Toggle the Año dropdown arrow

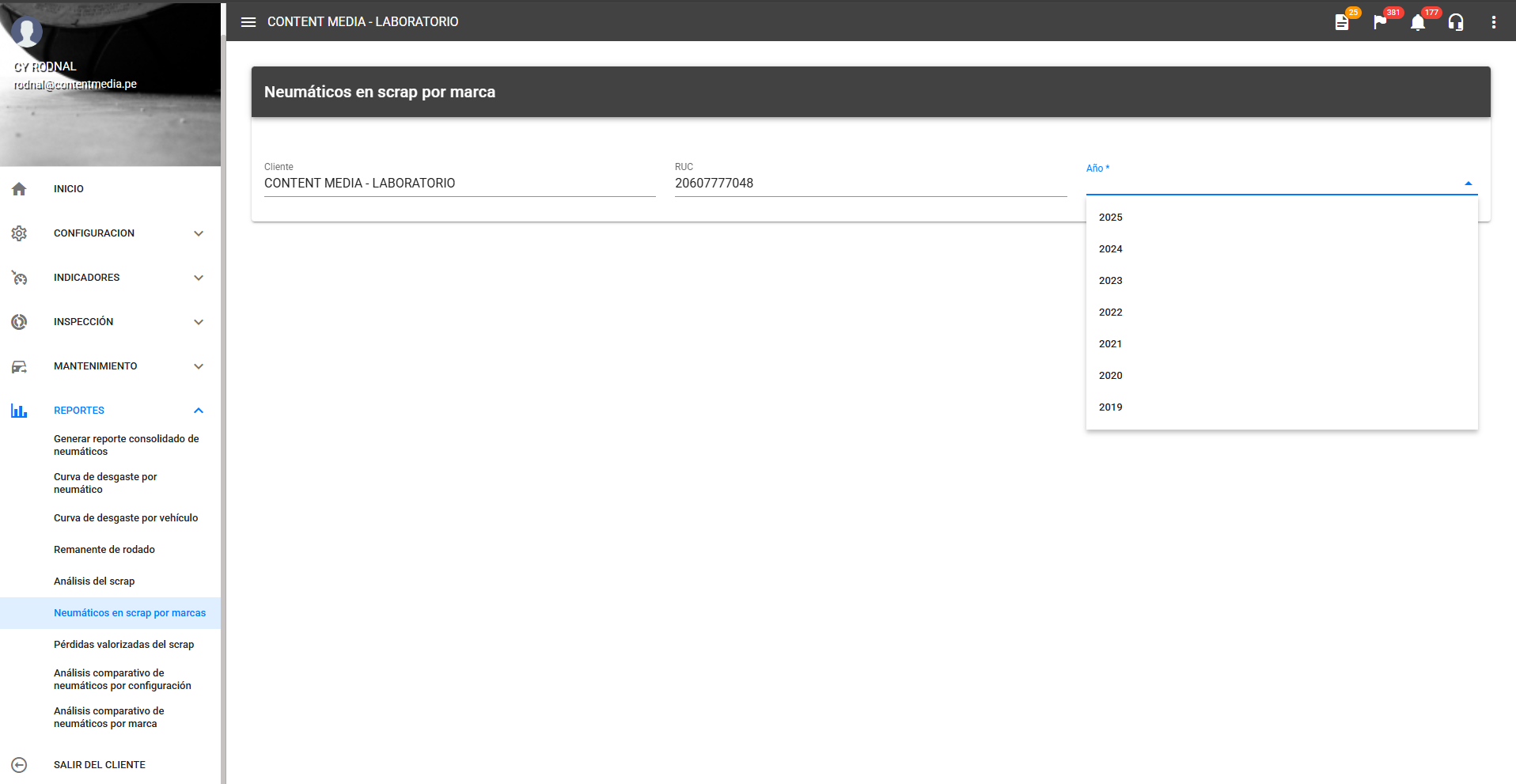(1468, 184)
